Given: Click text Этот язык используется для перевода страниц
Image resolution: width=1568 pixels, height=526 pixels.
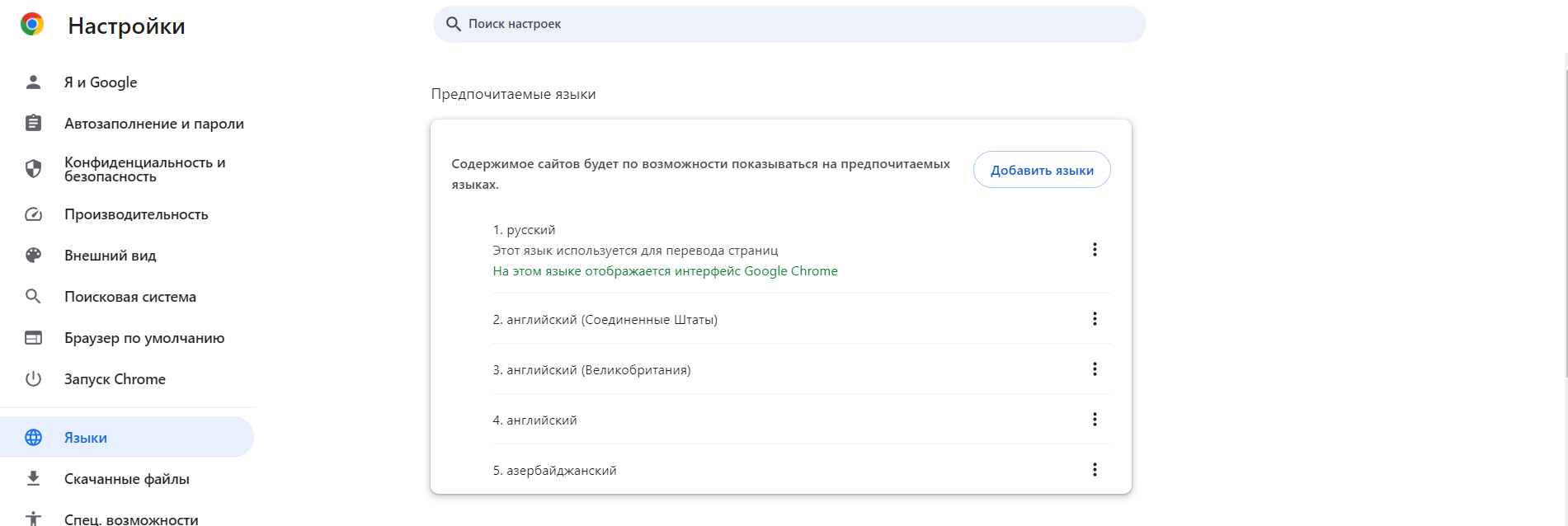Looking at the screenshot, I should (x=635, y=251).
